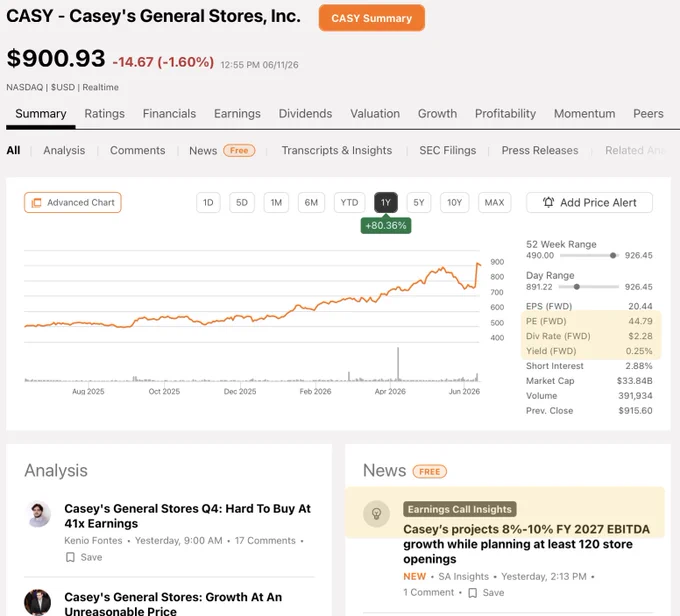Open the Peers tab
The image size is (680, 616).
tap(648, 114)
